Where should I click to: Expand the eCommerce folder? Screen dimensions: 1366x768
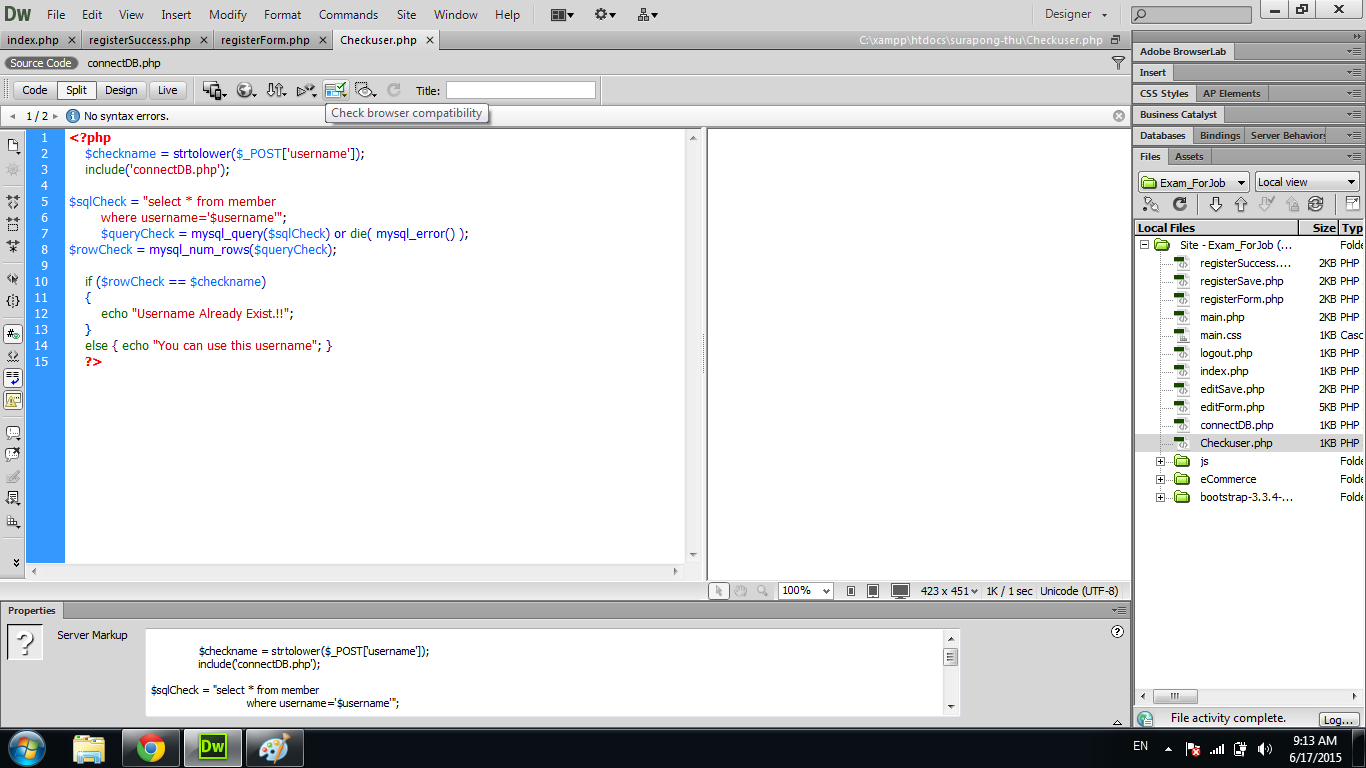pyautogui.click(x=1160, y=479)
